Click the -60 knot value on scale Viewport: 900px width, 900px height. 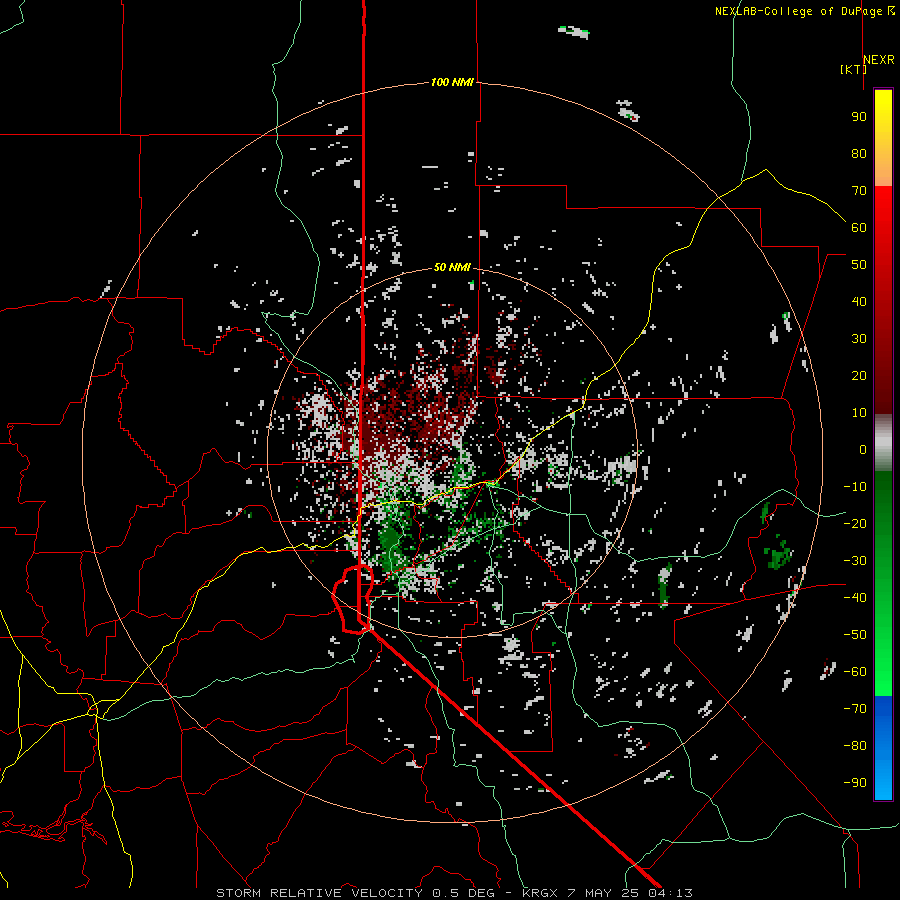point(855,672)
